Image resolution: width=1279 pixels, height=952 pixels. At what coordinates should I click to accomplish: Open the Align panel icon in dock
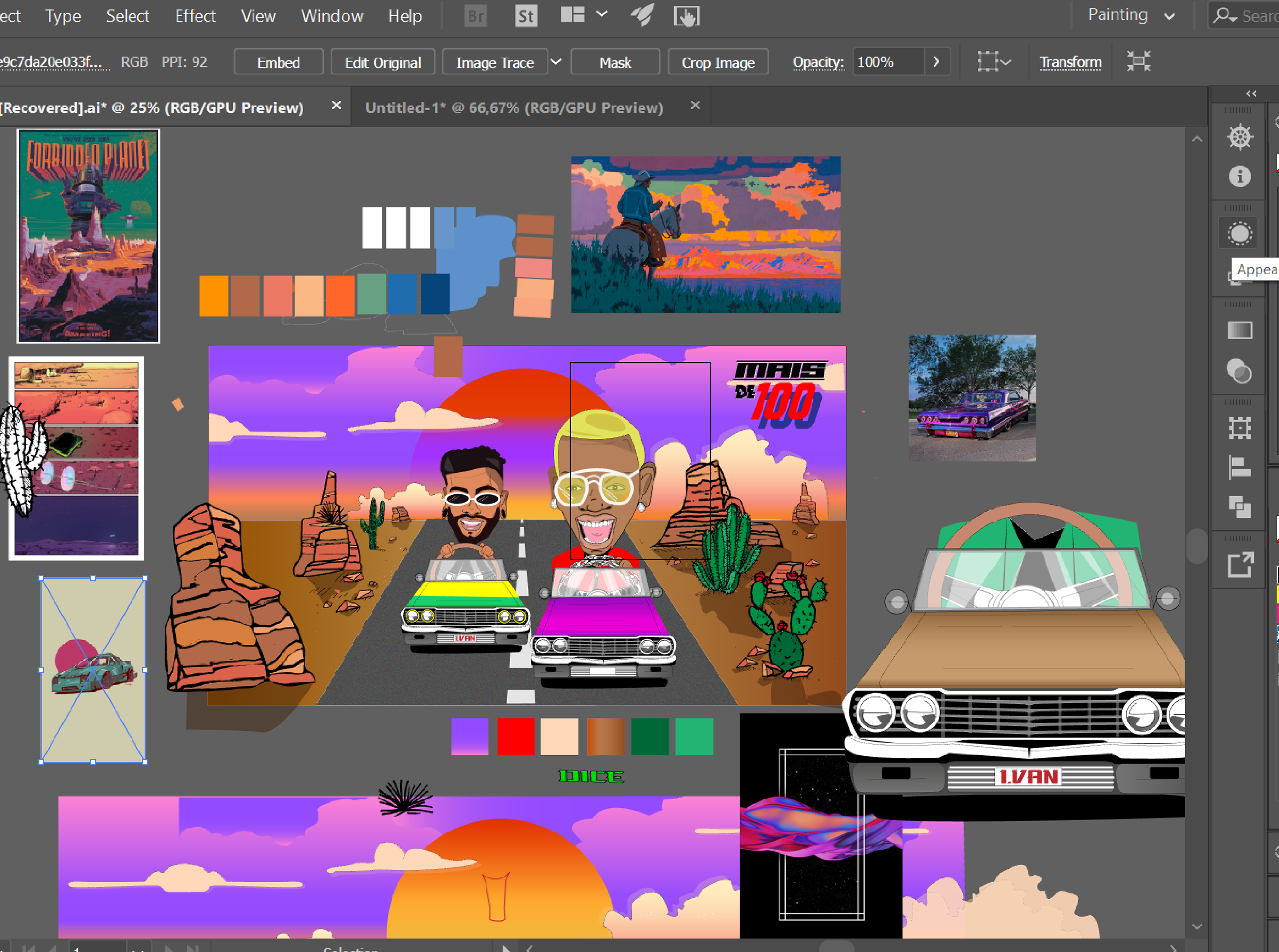1239,467
